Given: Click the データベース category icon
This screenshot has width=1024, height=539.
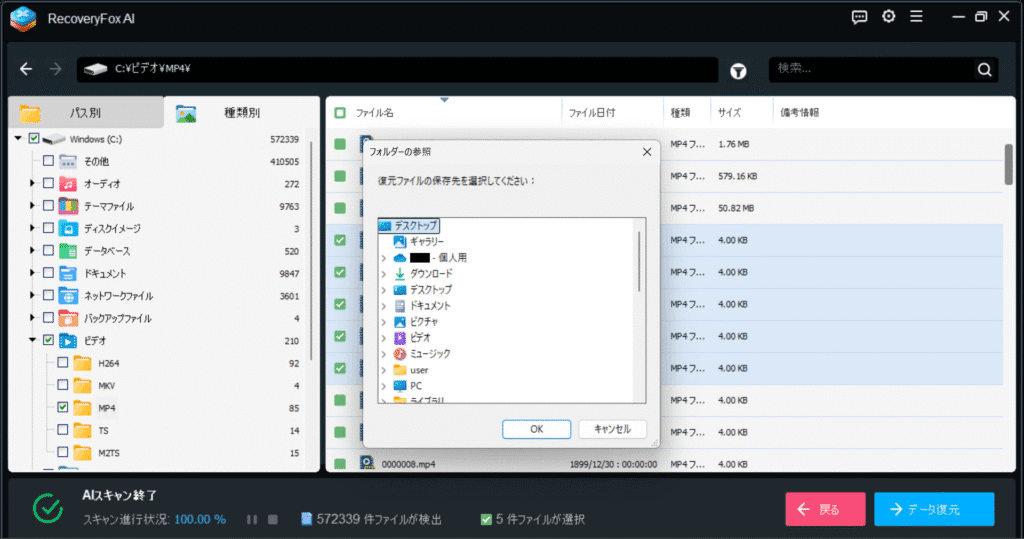Looking at the screenshot, I should pos(68,251).
